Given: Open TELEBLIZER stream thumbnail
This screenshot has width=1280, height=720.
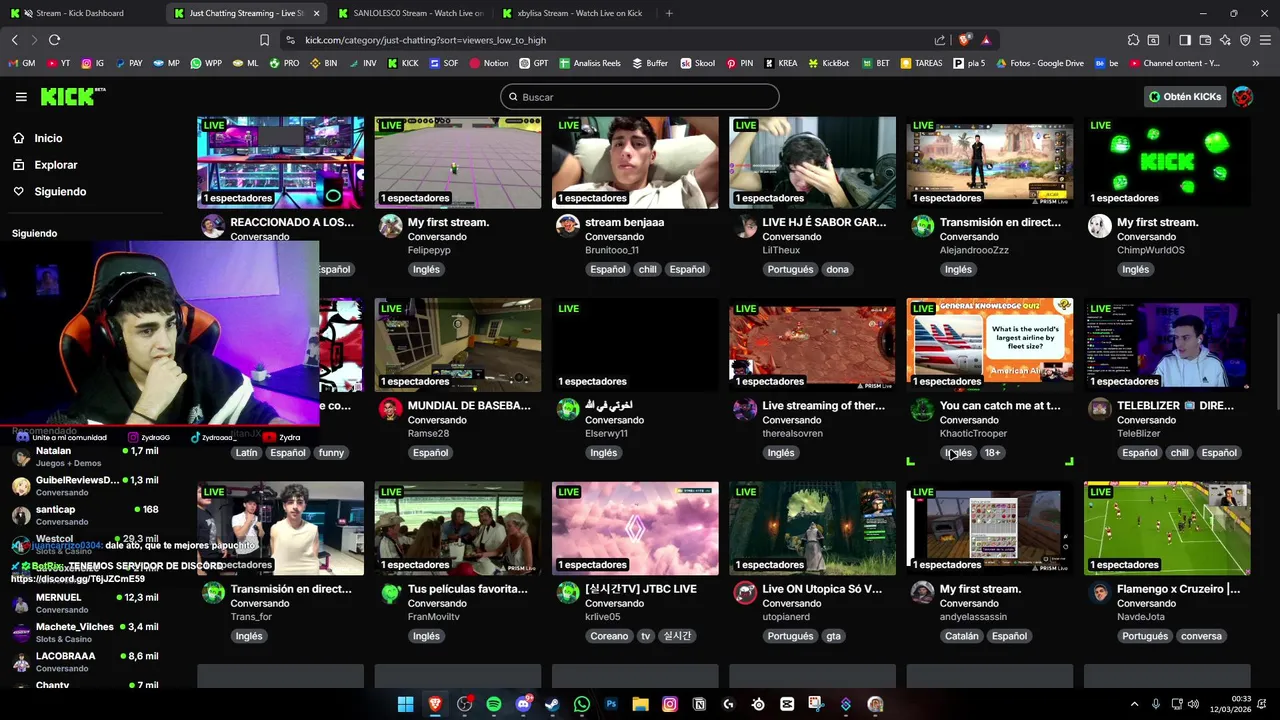Looking at the screenshot, I should [x=1167, y=344].
